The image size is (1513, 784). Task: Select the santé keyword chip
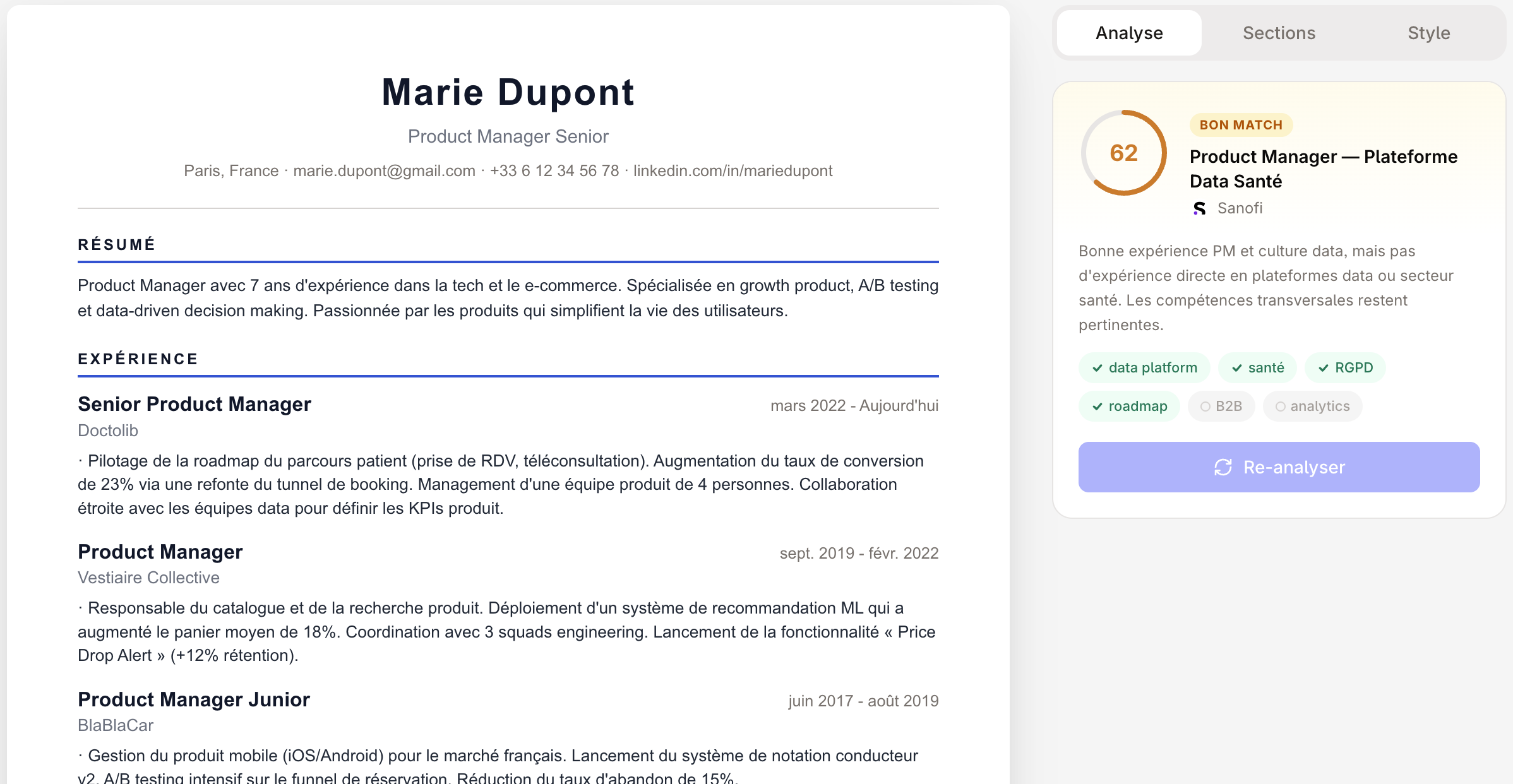click(x=1257, y=368)
